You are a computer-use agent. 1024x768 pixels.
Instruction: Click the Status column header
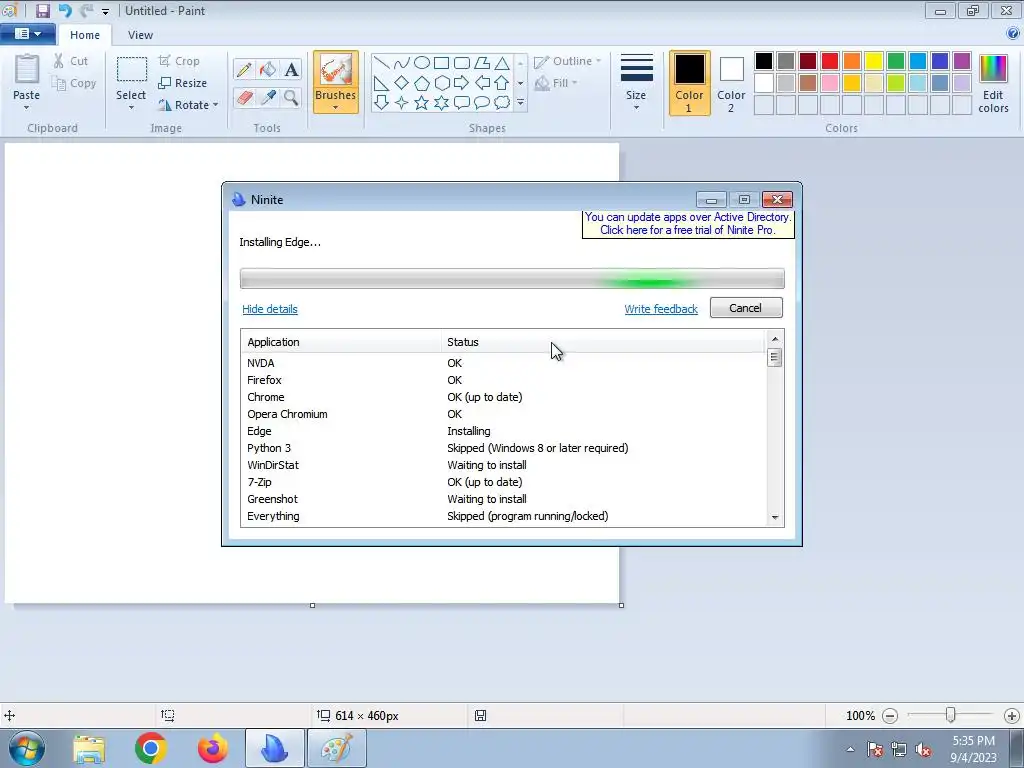point(603,342)
